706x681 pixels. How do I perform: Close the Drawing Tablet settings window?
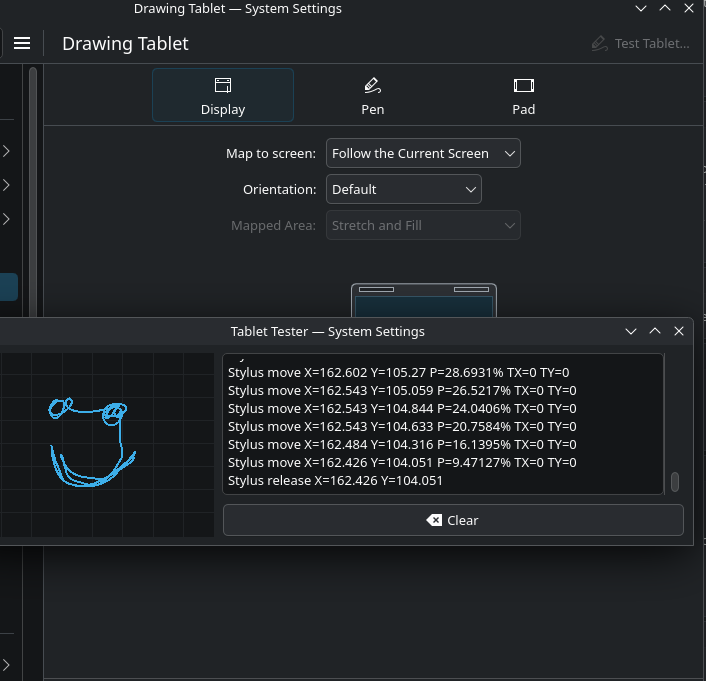point(689,9)
